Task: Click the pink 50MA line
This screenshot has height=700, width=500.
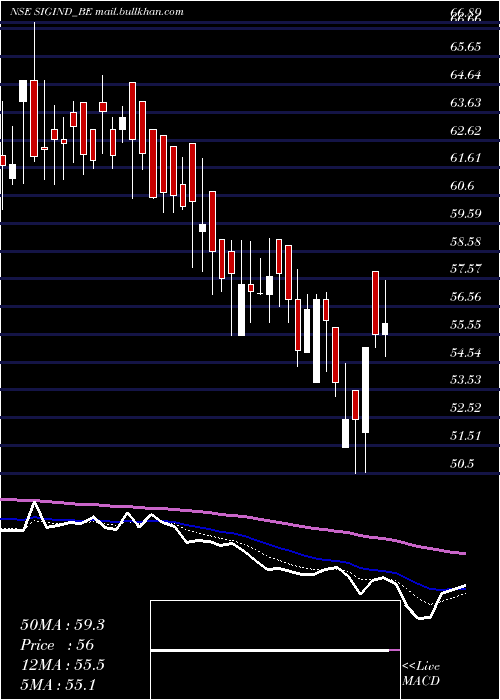Action: coord(232,516)
